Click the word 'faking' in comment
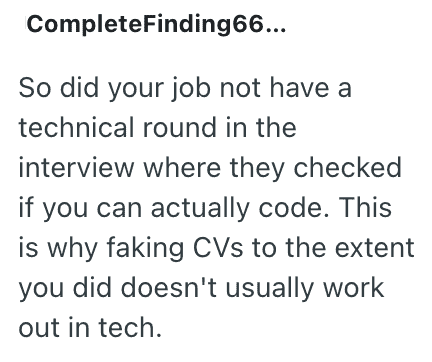This screenshot has width=432, height=362. coord(145,249)
